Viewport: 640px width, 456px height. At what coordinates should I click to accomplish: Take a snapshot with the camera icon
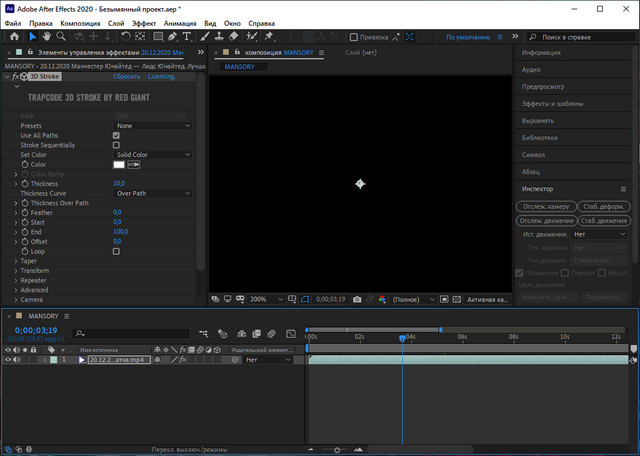pos(356,299)
